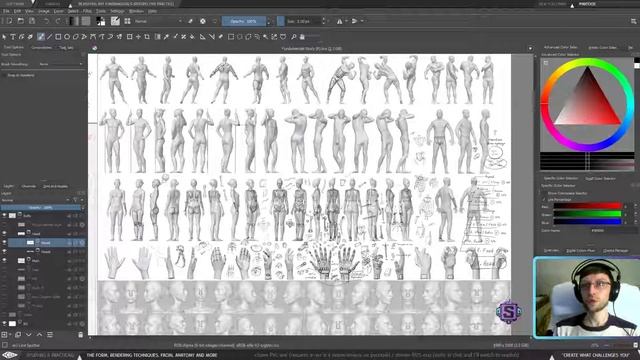Image resolution: width=640 pixels, height=360 pixels.
Task: Open the Layer menu
Action: click(x=58, y=11)
